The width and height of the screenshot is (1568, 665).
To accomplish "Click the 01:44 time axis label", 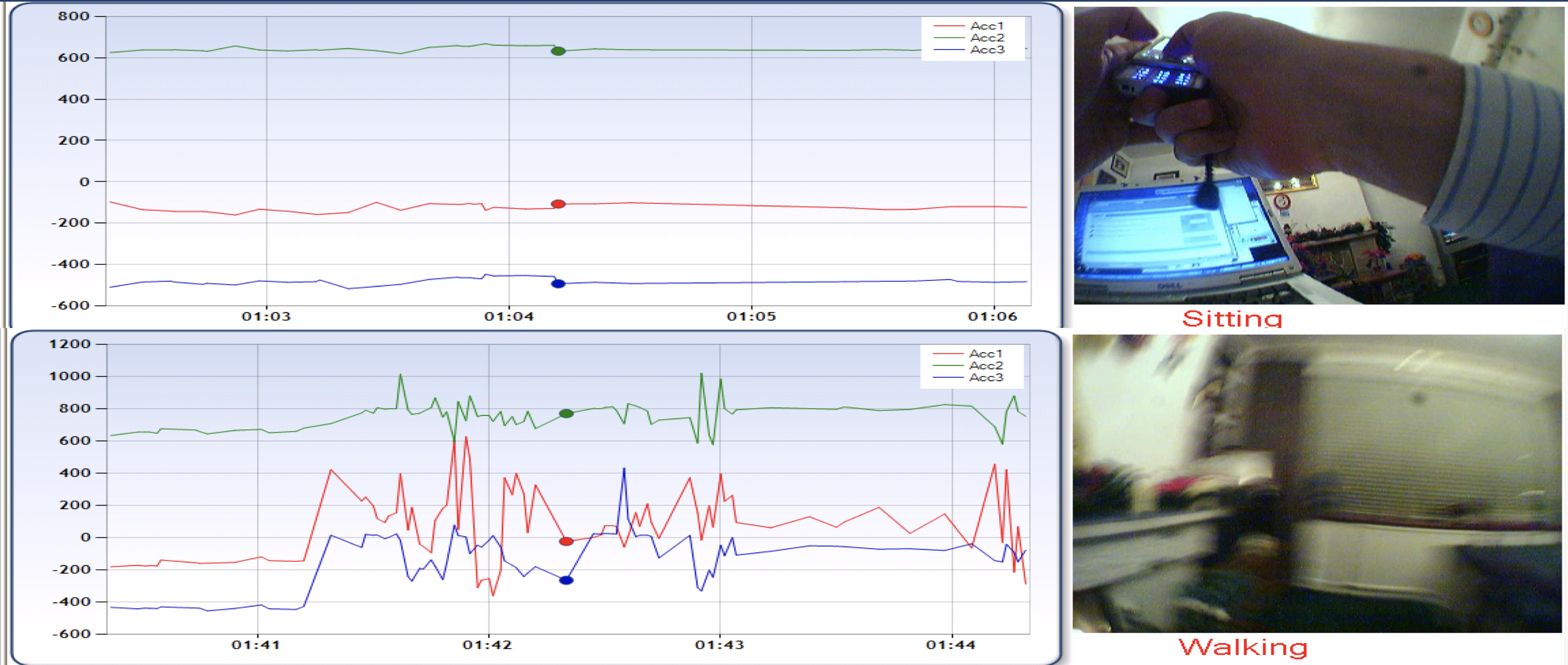I will (x=950, y=645).
